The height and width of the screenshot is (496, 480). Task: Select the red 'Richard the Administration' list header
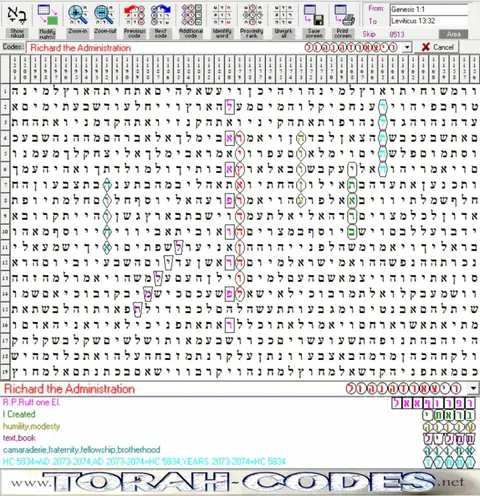[x=69, y=389]
